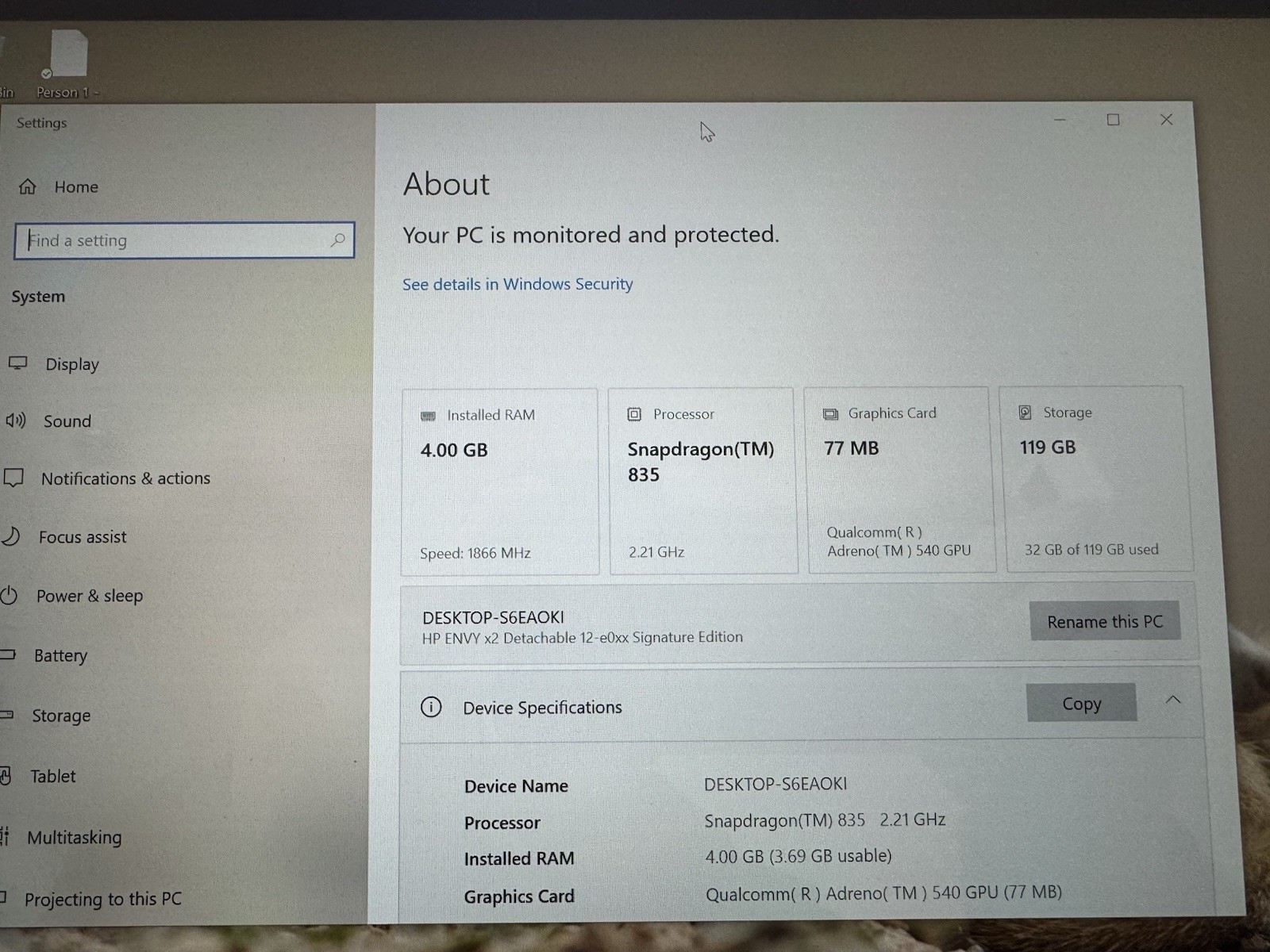Click the 4.00 GB (3.69 GB usable) value
Screen dimensions: 1270x952
click(x=799, y=856)
